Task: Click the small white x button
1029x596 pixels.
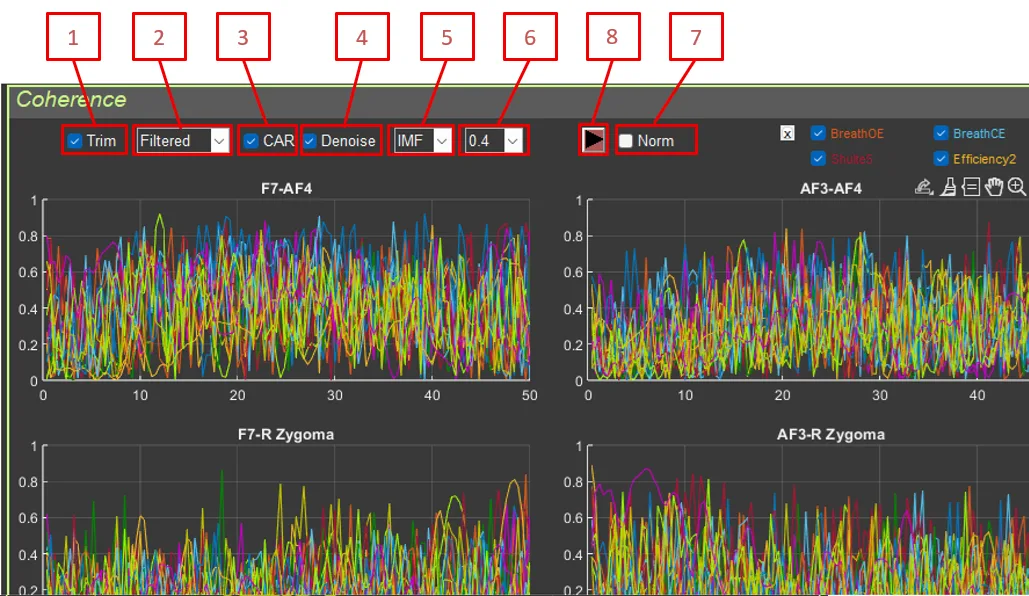Action: point(788,134)
